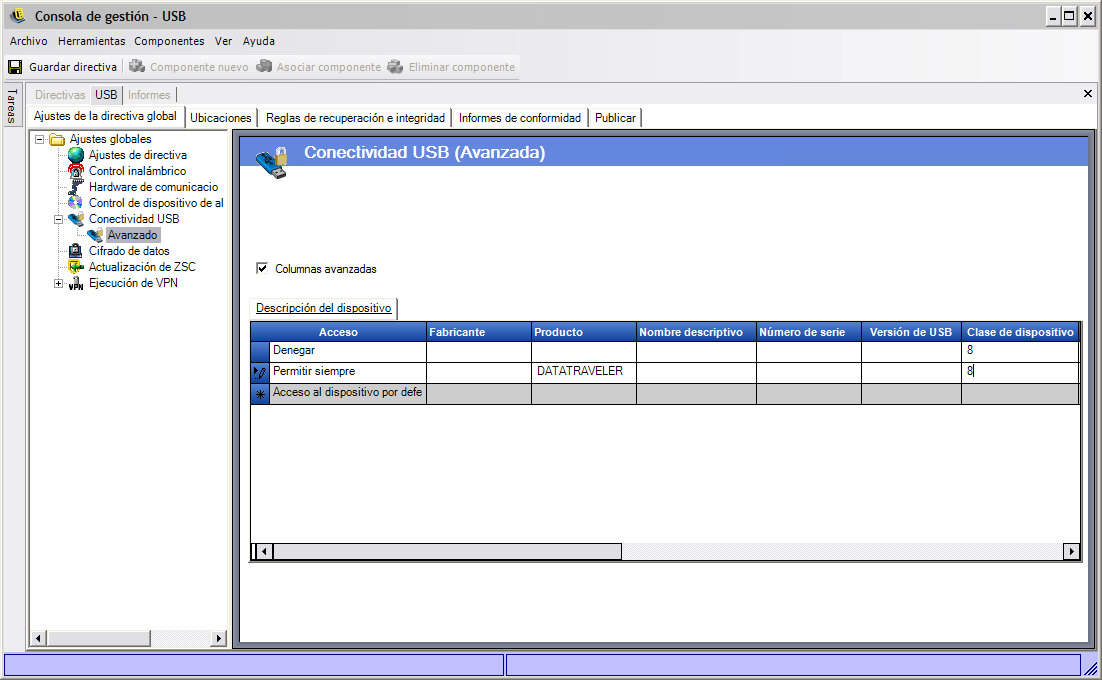This screenshot has height=680, width=1102.
Task: Click the Versión de USB column header
Action: (x=912, y=332)
